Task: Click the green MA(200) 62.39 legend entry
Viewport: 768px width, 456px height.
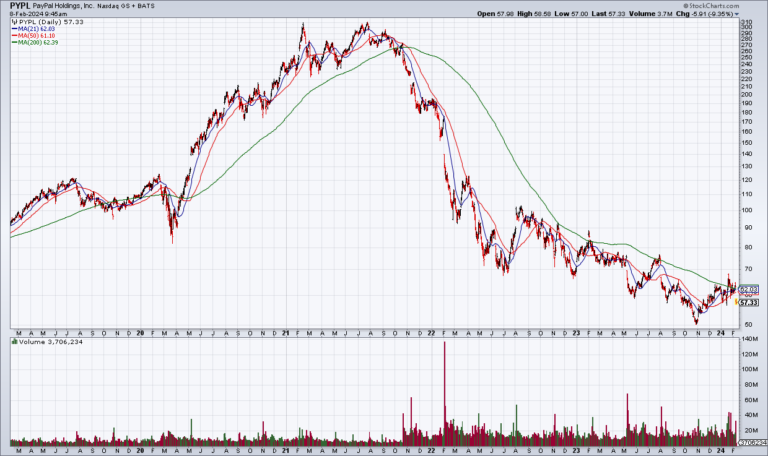Action: (35, 43)
